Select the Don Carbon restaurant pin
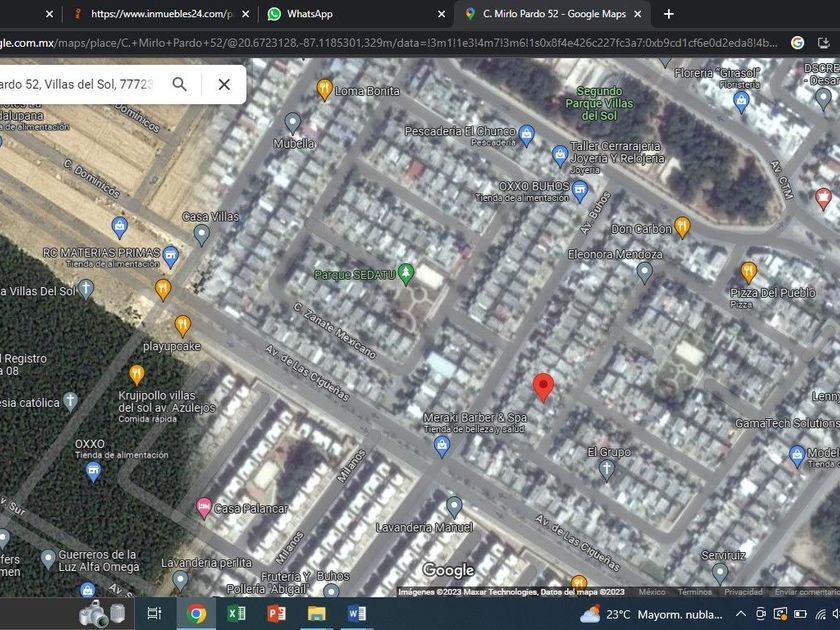The height and width of the screenshot is (630, 840). click(x=681, y=227)
